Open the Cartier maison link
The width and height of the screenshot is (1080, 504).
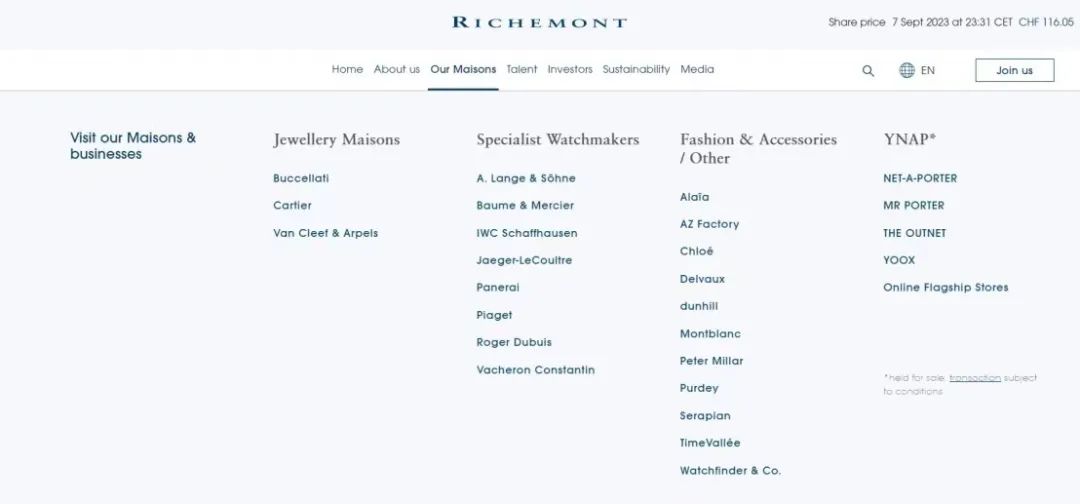pyautogui.click(x=292, y=205)
